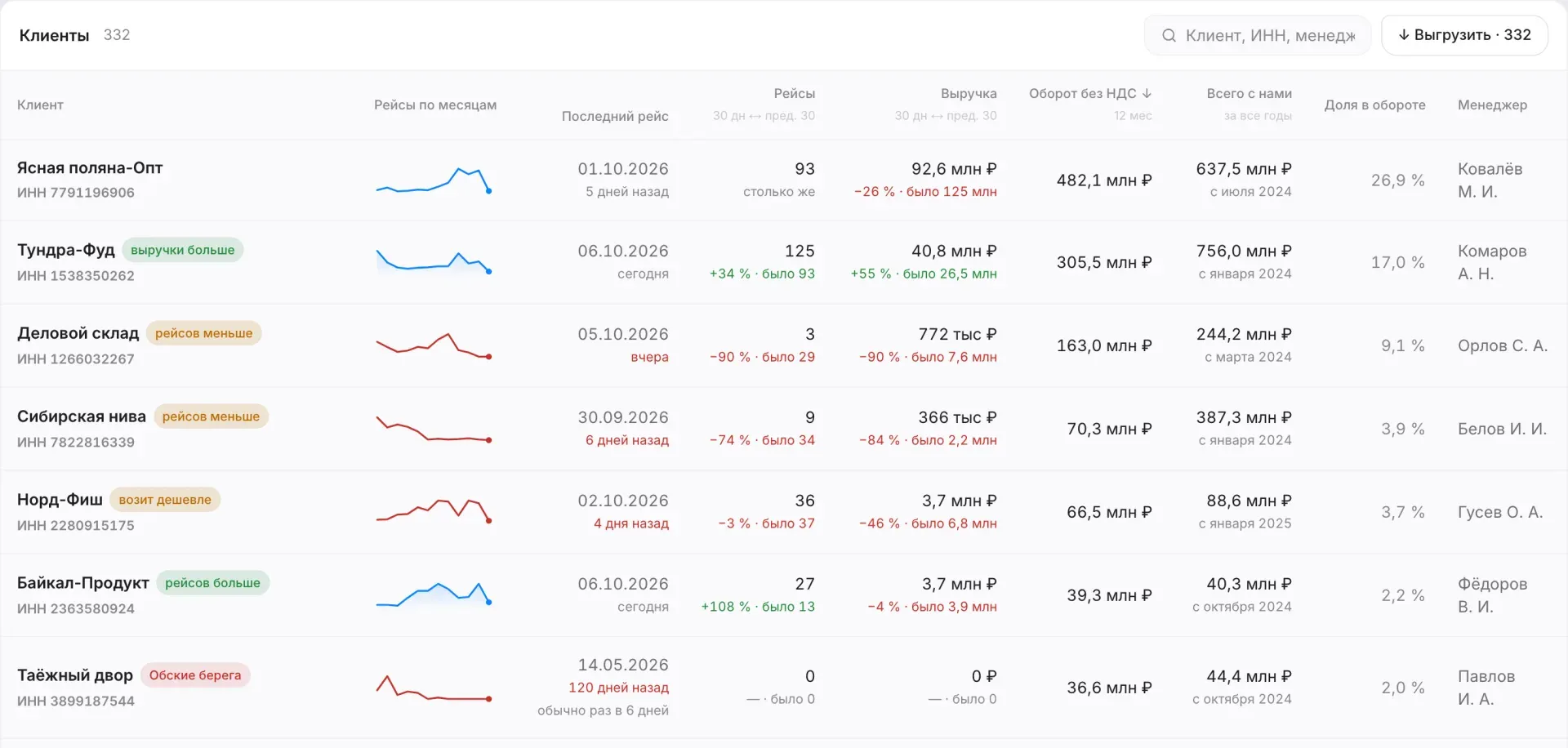1568x748 pixels.
Task: Open client Байкал-Продукт
Action: (83, 583)
